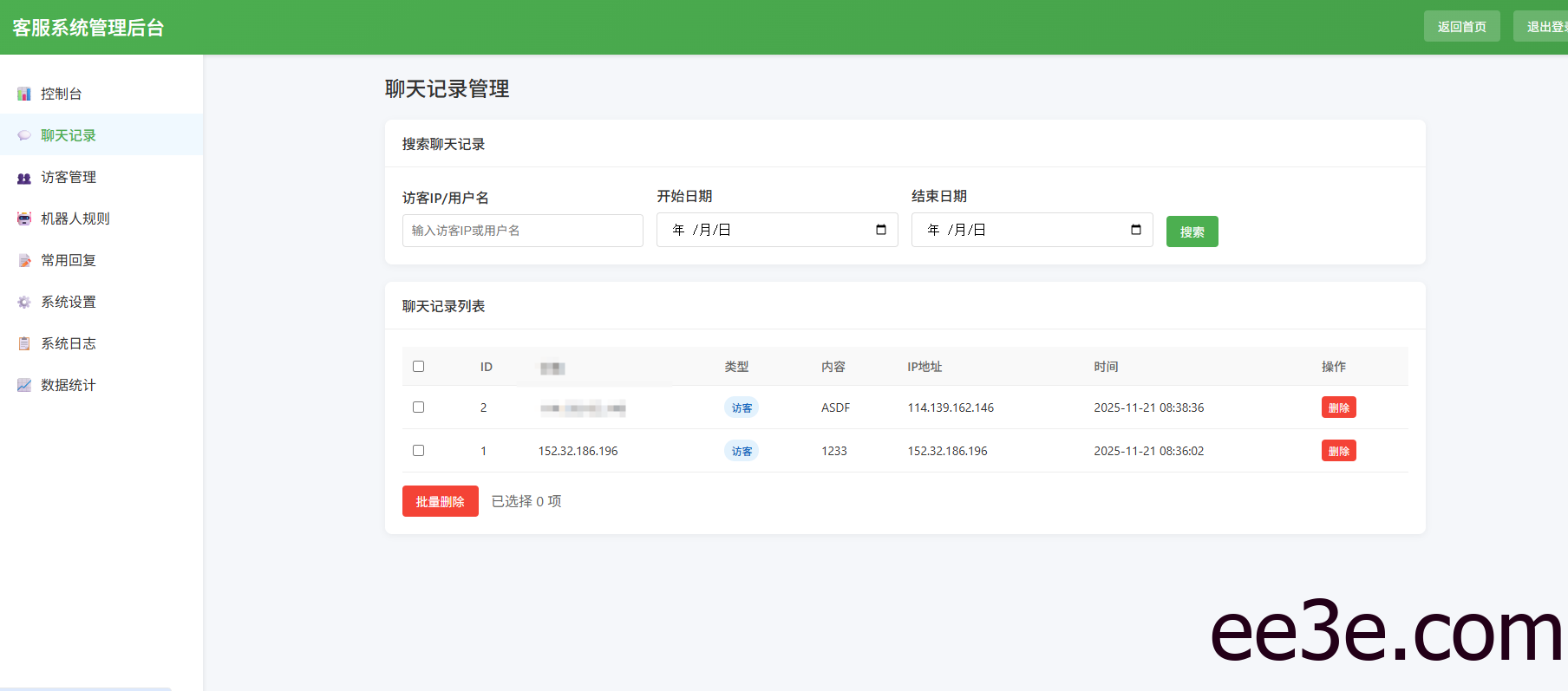Click the red 批量删除 button
Image resolution: width=1568 pixels, height=691 pixels.
click(x=440, y=501)
